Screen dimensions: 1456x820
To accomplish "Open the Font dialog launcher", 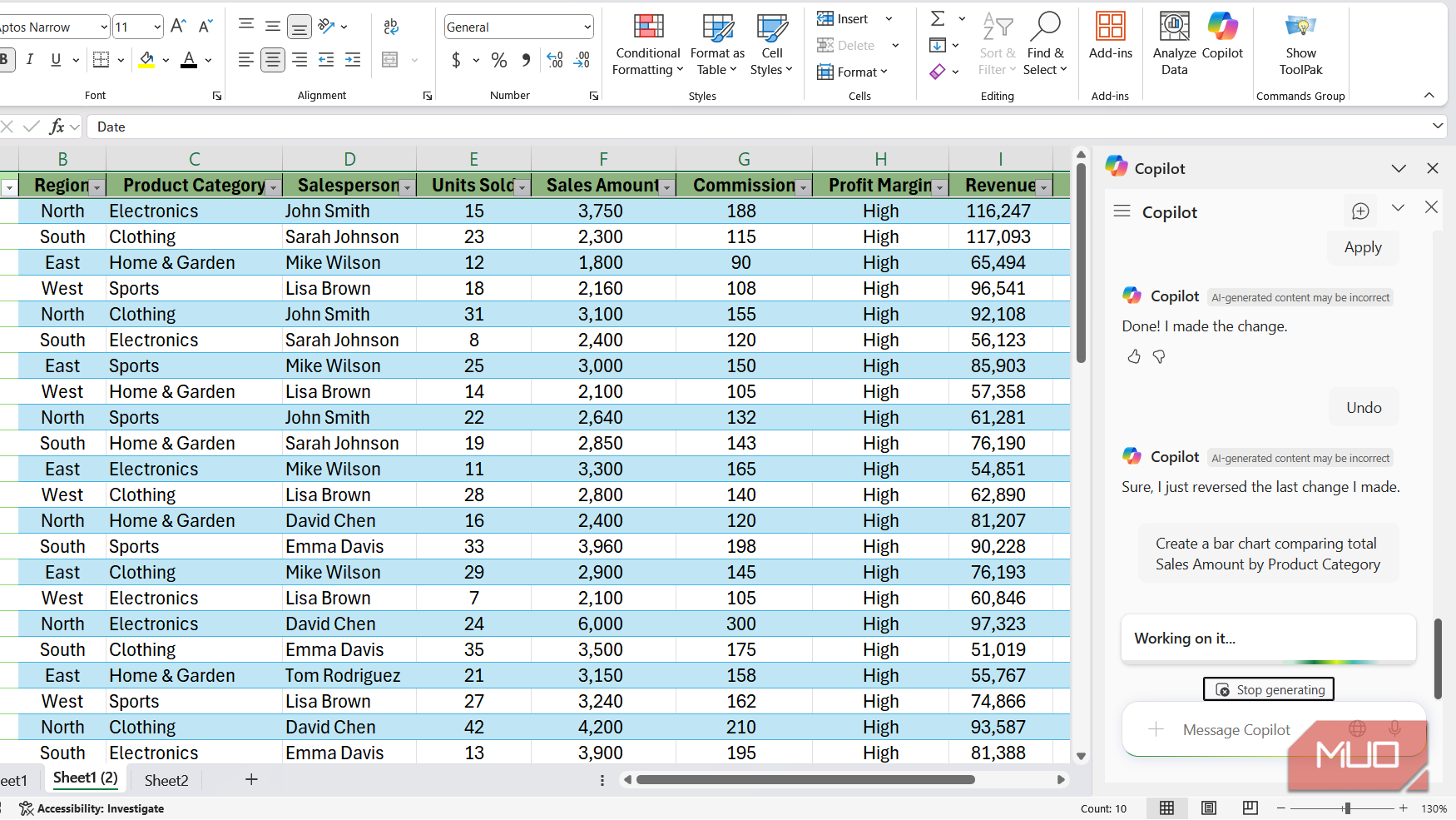I will point(217,96).
